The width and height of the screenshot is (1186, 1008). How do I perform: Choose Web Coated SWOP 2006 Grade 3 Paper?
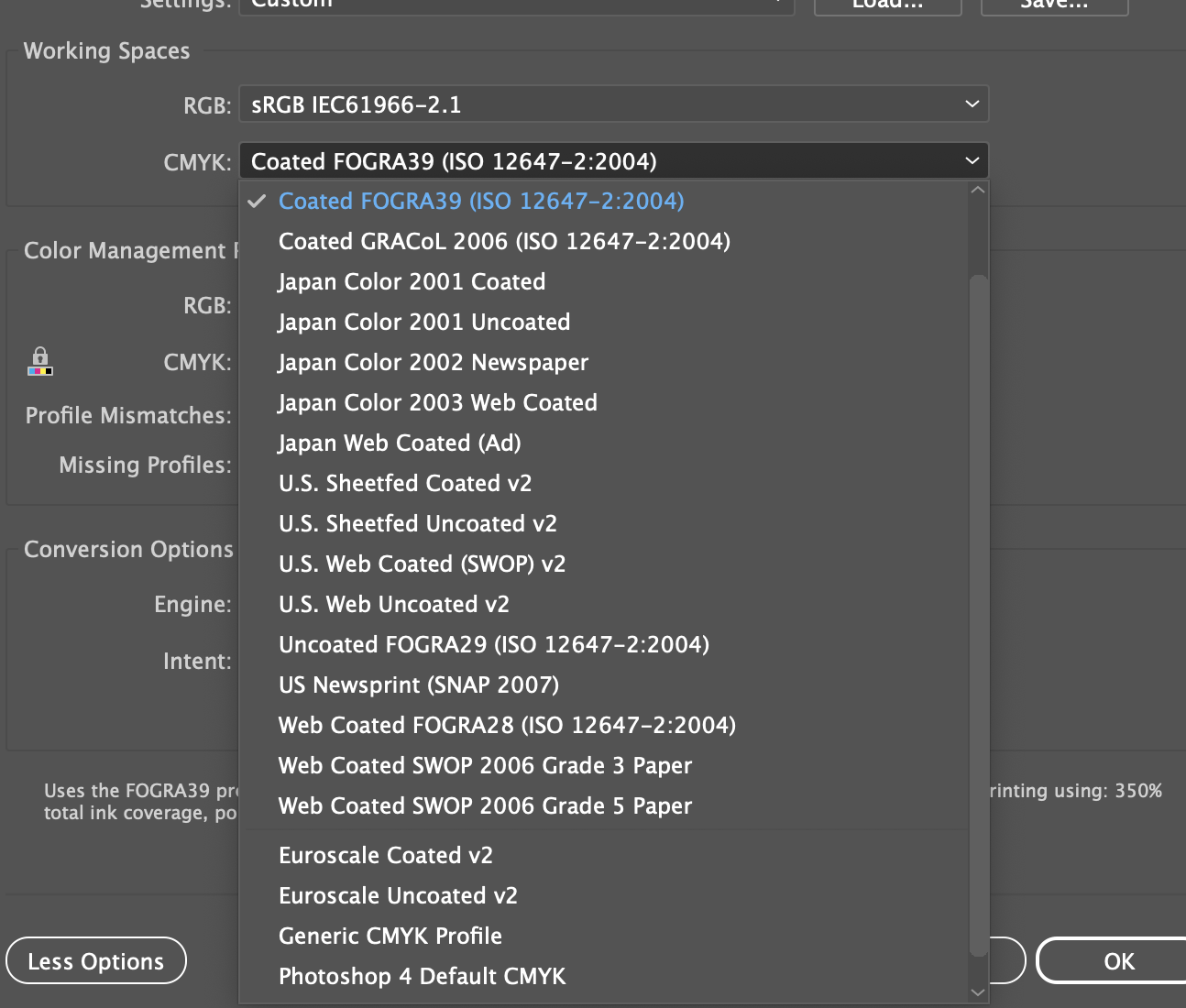603,765
